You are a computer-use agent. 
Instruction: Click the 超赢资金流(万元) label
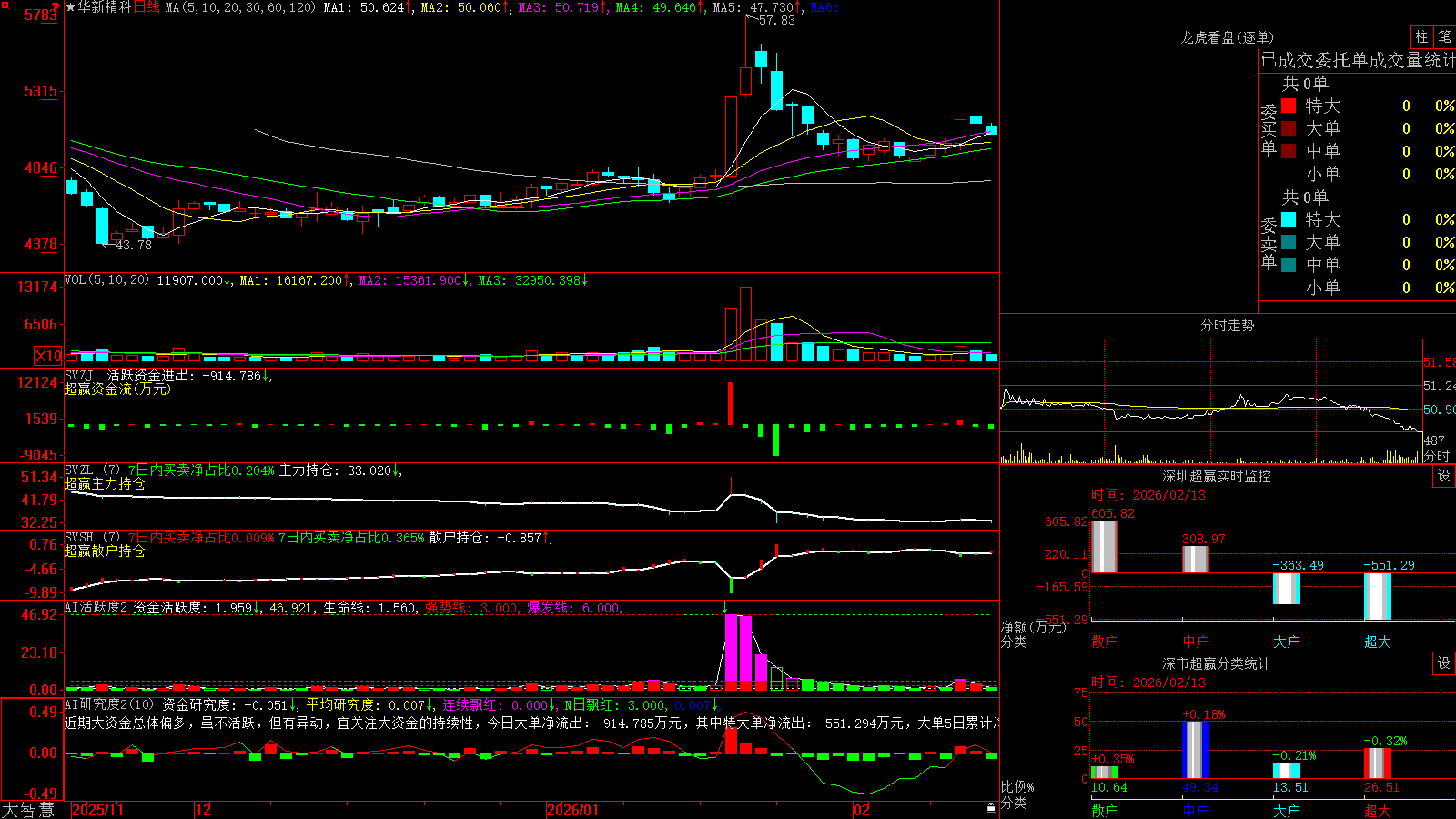point(117,389)
